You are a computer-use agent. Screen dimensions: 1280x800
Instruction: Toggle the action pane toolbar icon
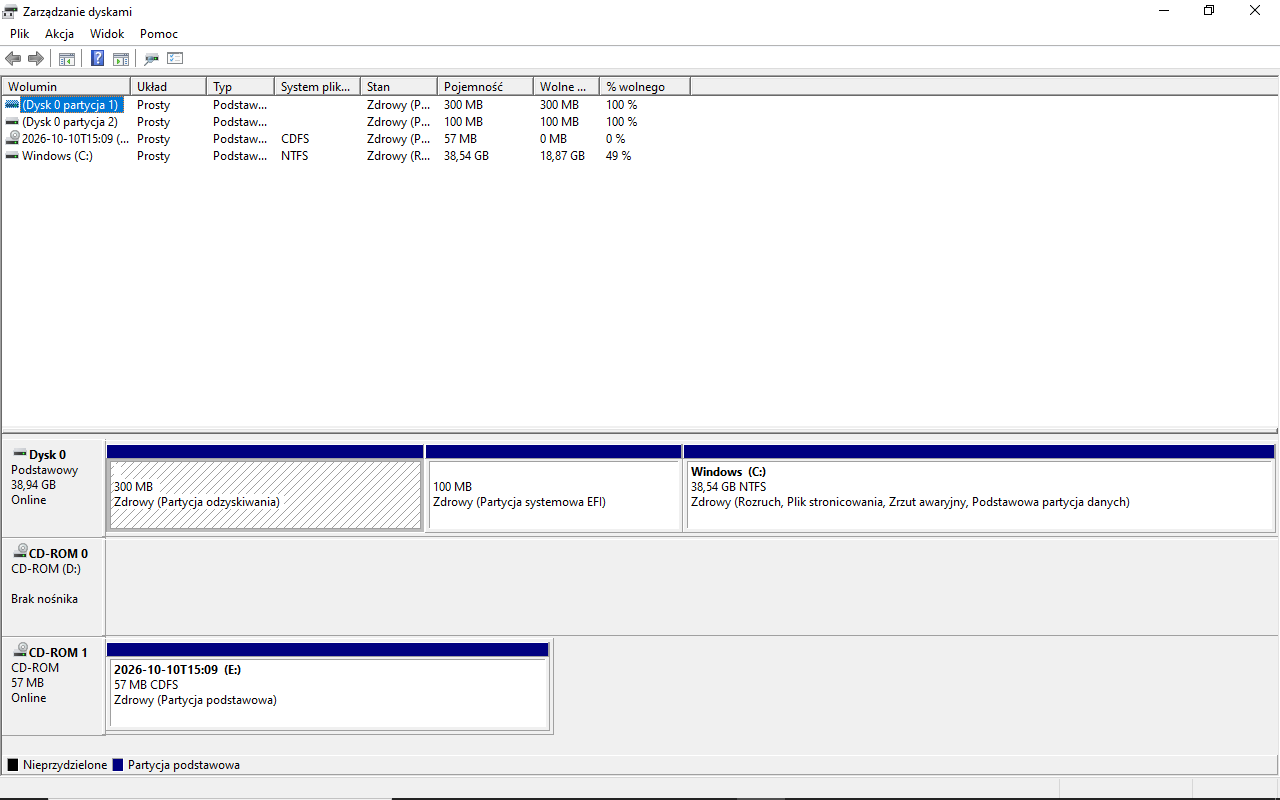(121, 59)
